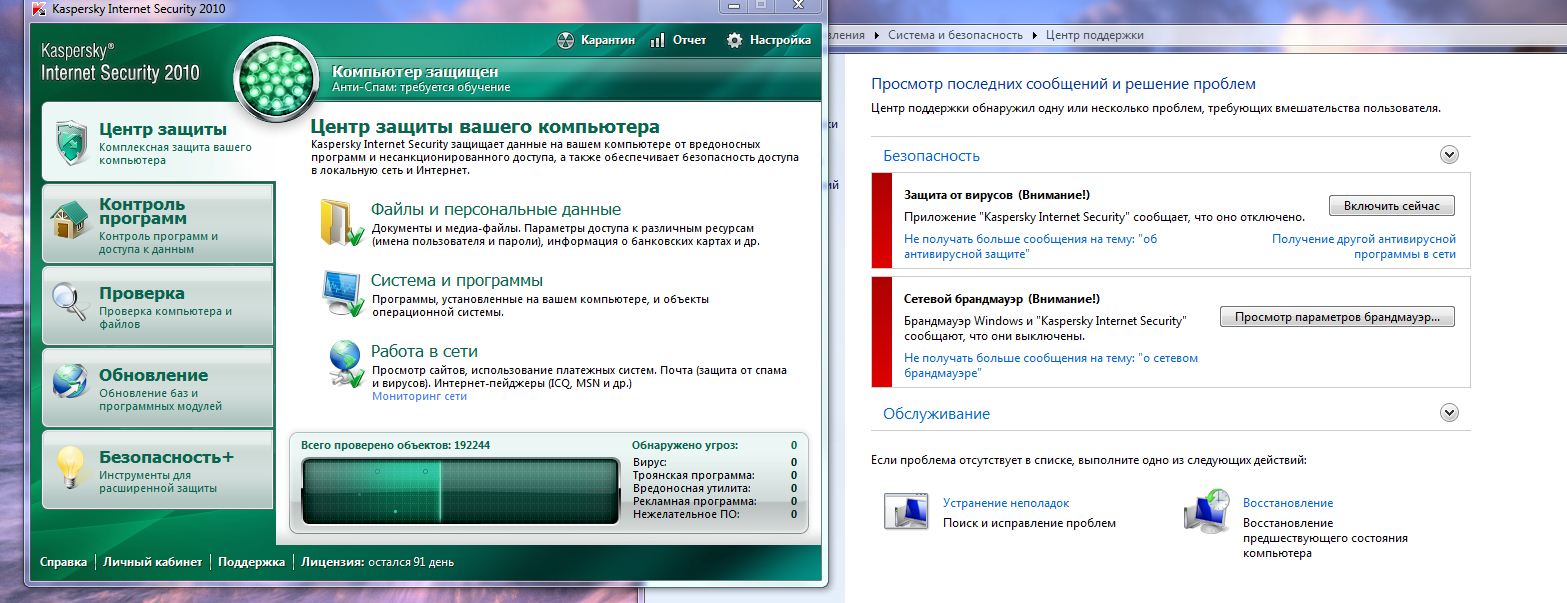
Task: Switch to the Безопасность+ tab
Action: (x=158, y=469)
